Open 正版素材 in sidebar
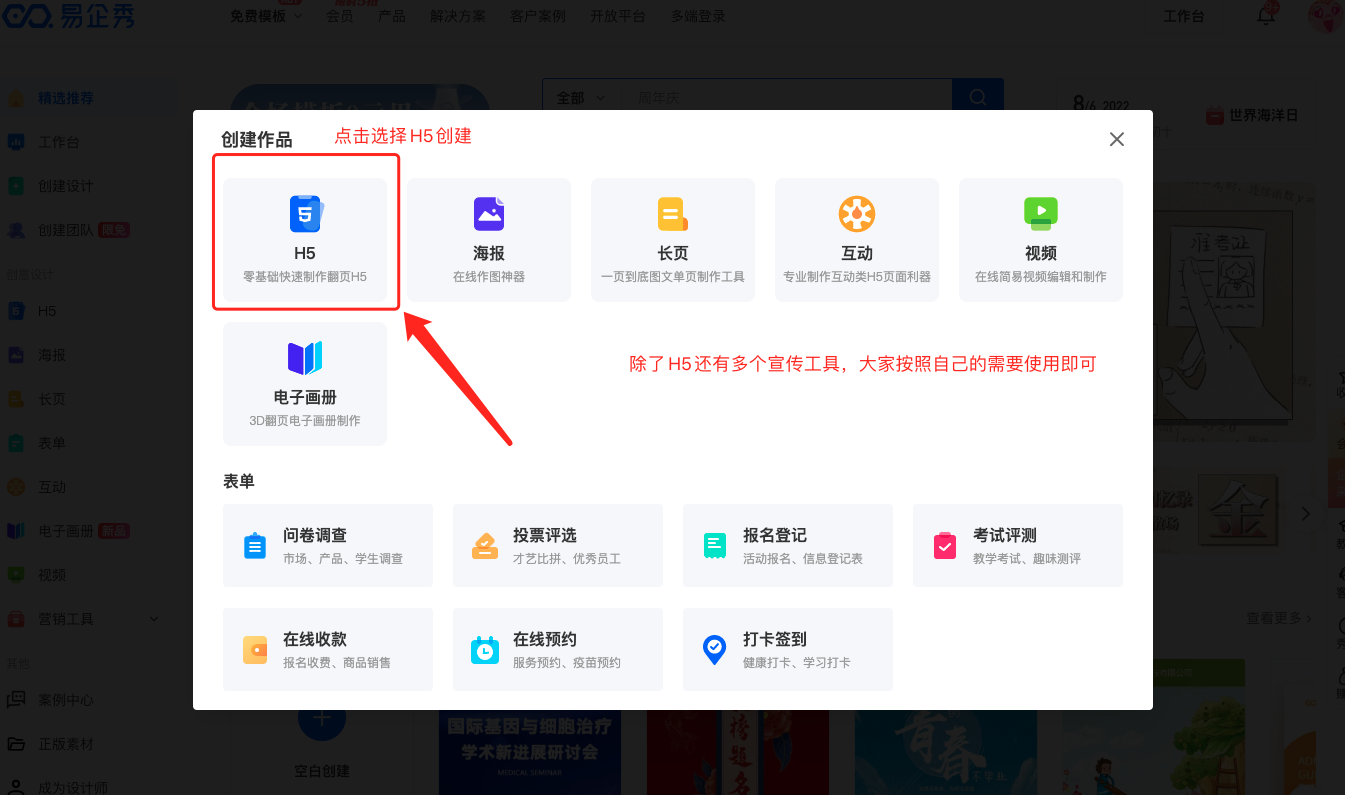Image resolution: width=1345 pixels, height=795 pixels. (x=65, y=744)
